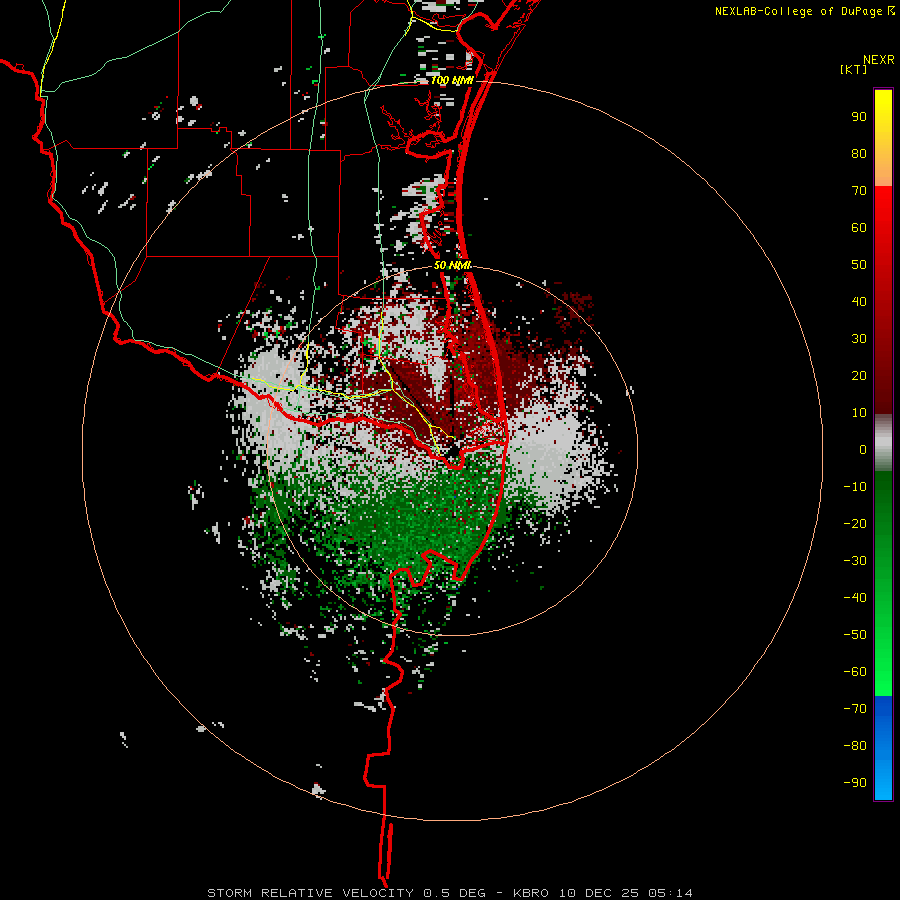Image resolution: width=900 pixels, height=900 pixels.
Task: Click the 40 value on the color scale
Action: pos(859,302)
